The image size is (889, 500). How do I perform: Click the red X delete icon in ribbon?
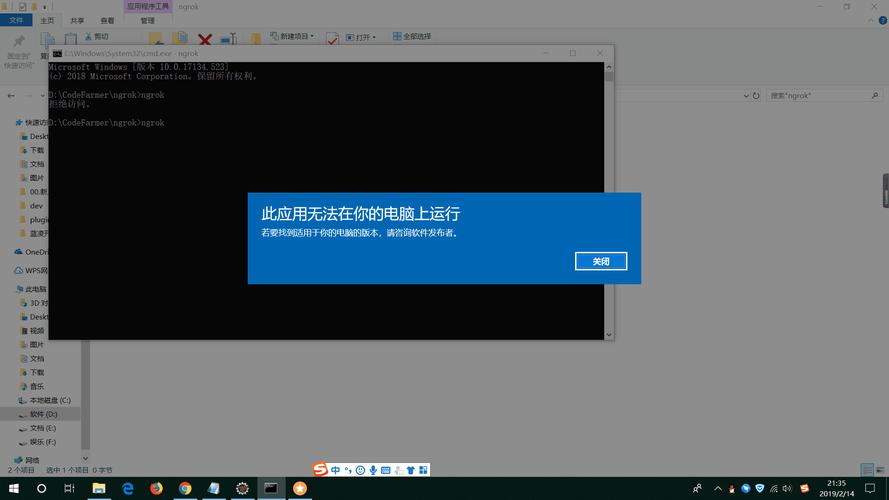(205, 39)
